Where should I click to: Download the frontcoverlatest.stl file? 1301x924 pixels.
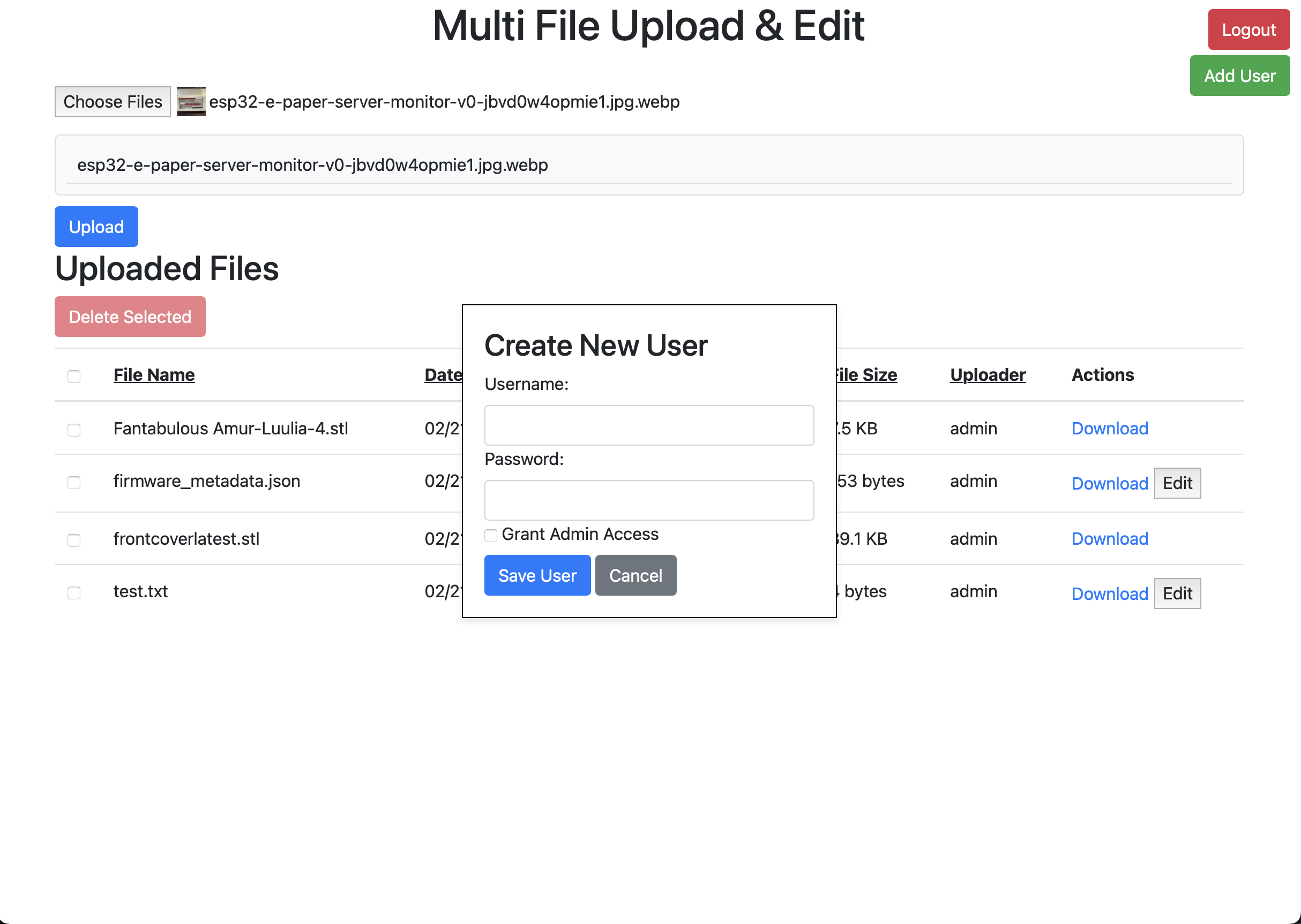pos(1109,539)
